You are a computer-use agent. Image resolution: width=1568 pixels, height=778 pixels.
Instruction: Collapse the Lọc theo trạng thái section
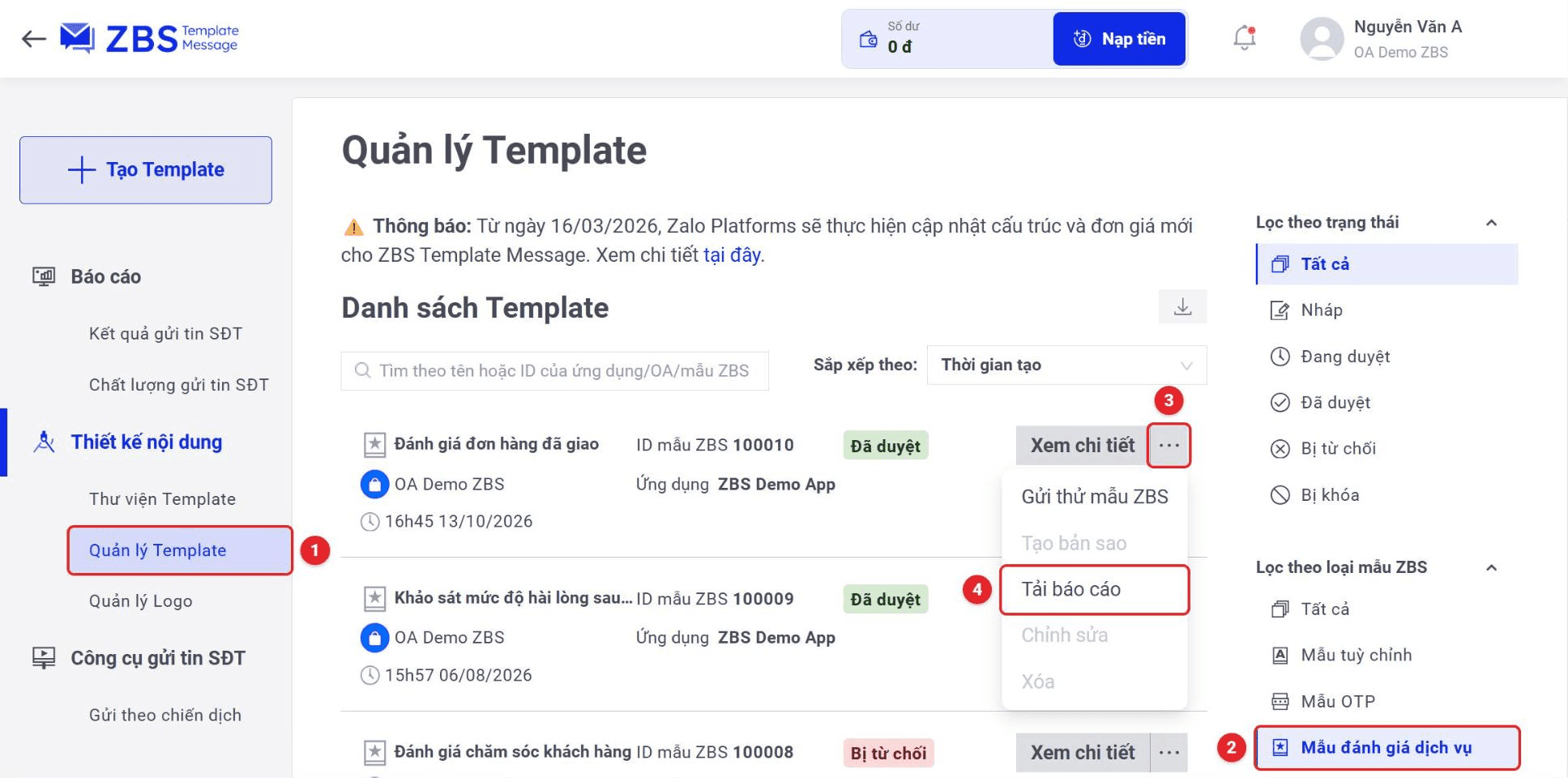[1491, 223]
